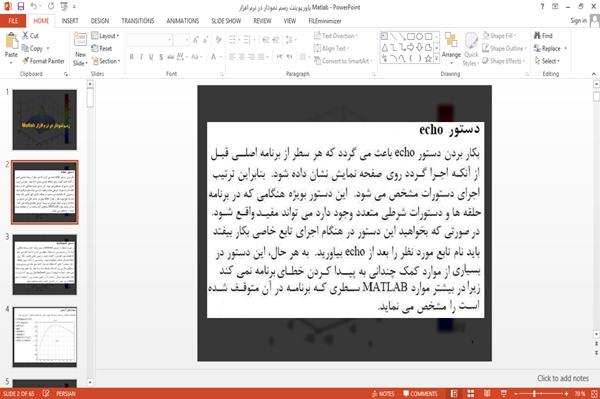
Task: Open Shape Fill dropdown
Action: click(x=499, y=36)
